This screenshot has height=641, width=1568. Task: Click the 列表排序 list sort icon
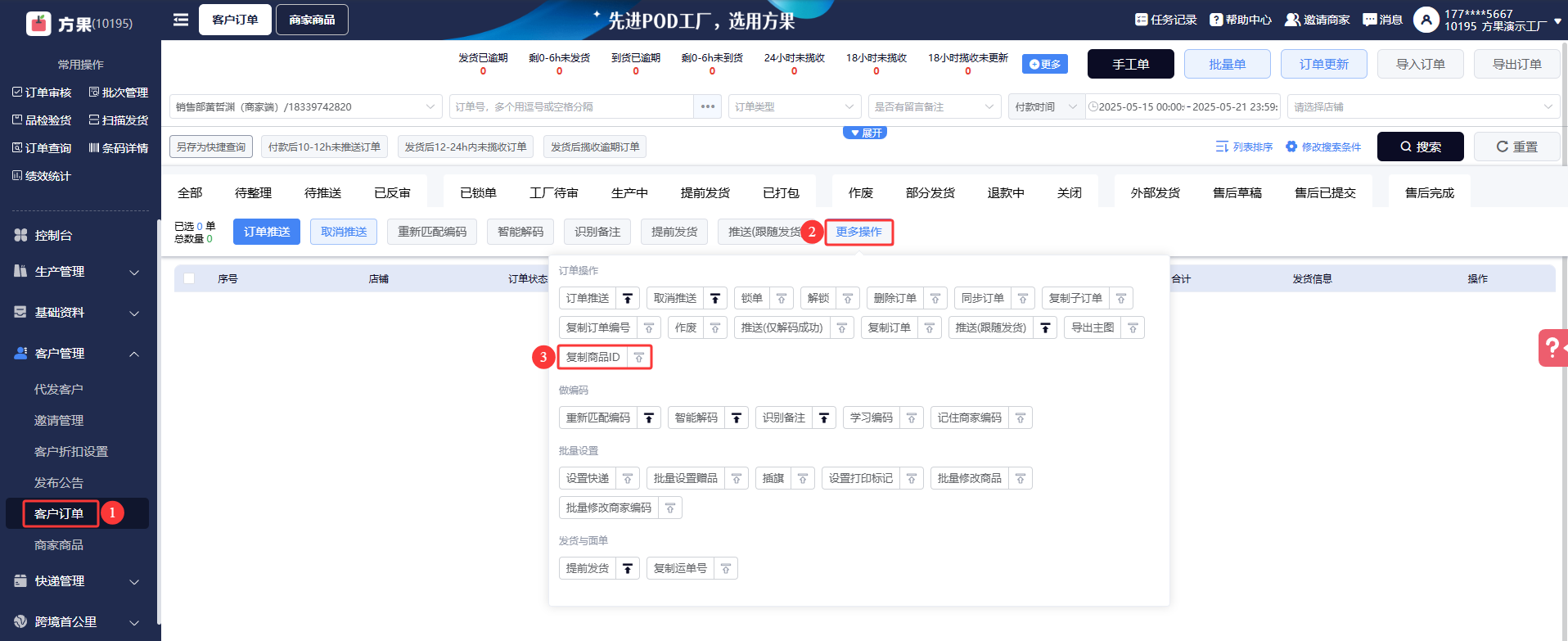tap(1222, 147)
